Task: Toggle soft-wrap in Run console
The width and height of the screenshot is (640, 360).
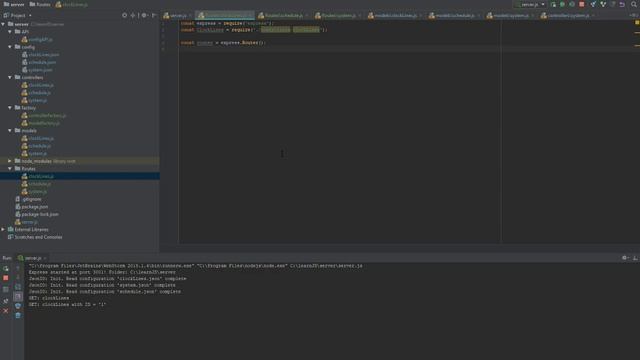Action: click(18, 287)
